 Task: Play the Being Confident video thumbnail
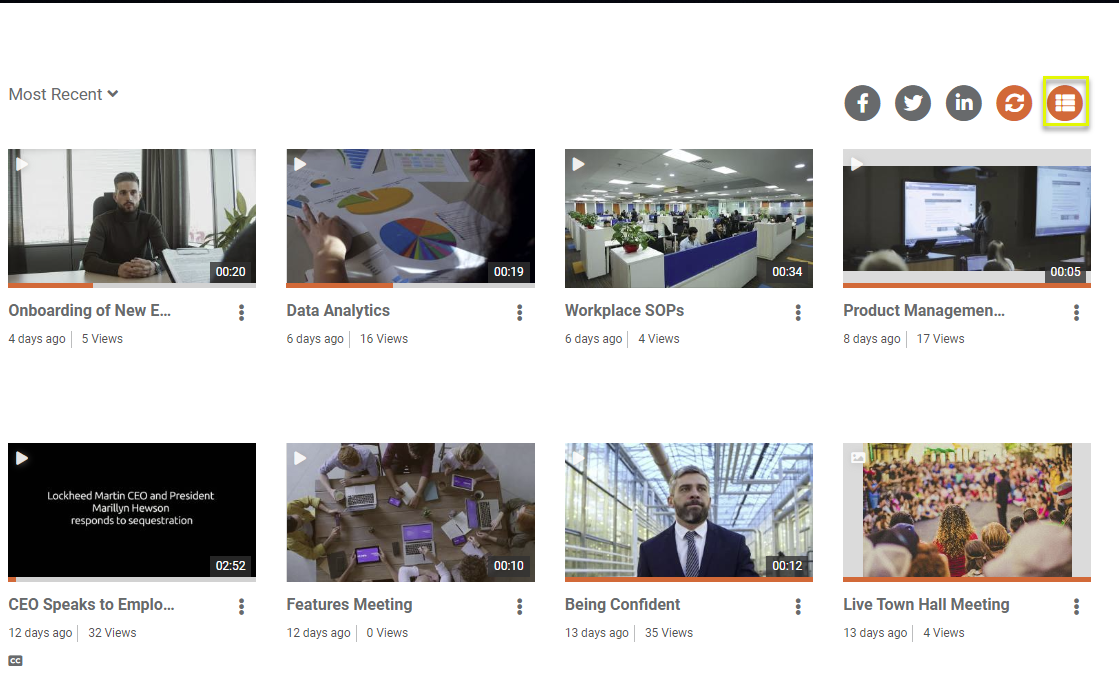pos(688,510)
